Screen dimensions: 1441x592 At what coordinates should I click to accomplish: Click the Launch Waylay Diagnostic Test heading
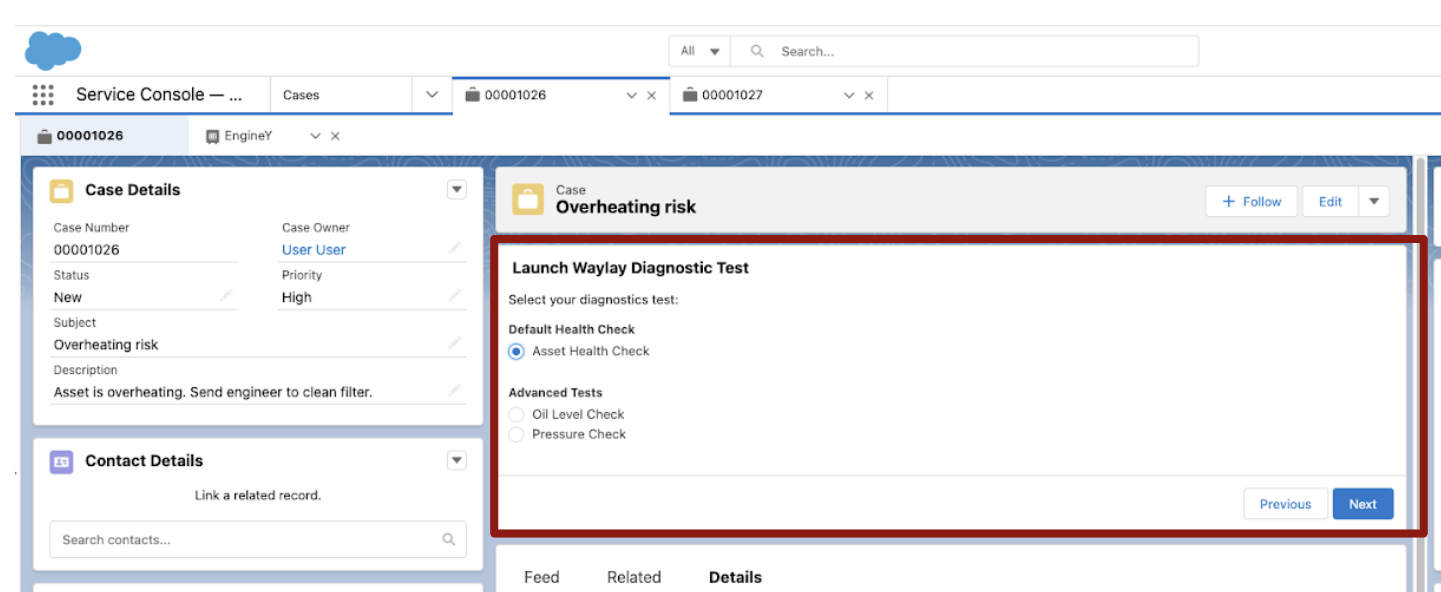pos(631,268)
